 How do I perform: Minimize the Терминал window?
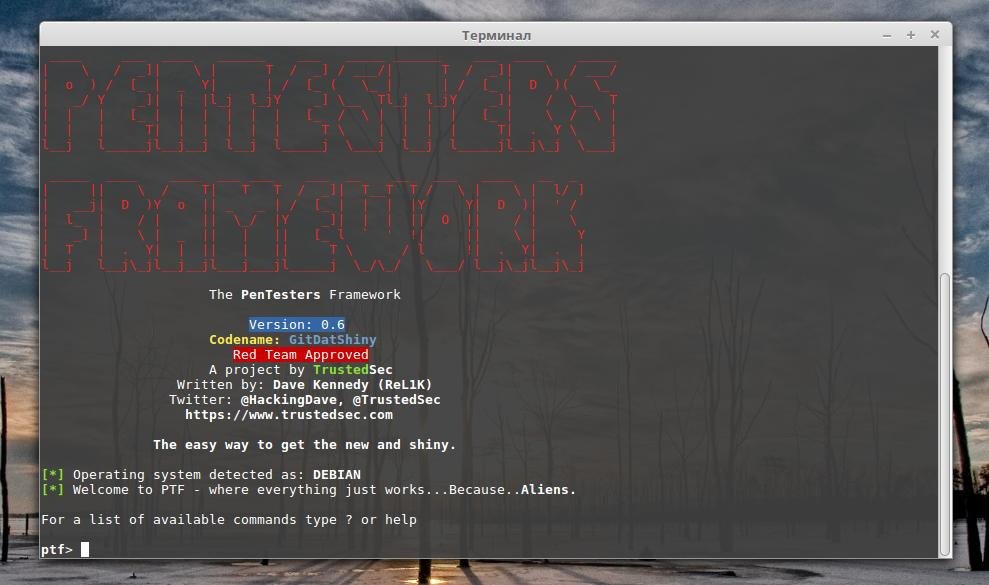[x=887, y=35]
